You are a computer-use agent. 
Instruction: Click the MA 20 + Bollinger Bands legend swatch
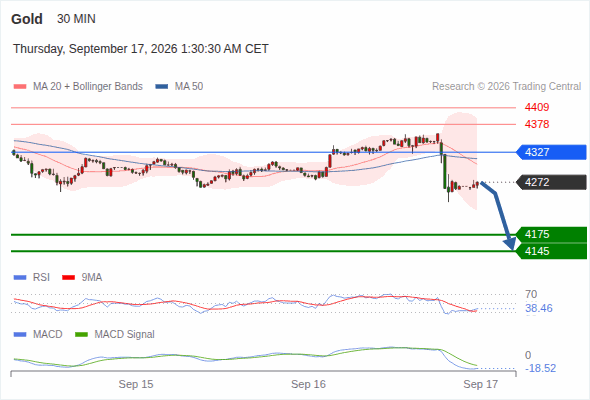click(20, 87)
